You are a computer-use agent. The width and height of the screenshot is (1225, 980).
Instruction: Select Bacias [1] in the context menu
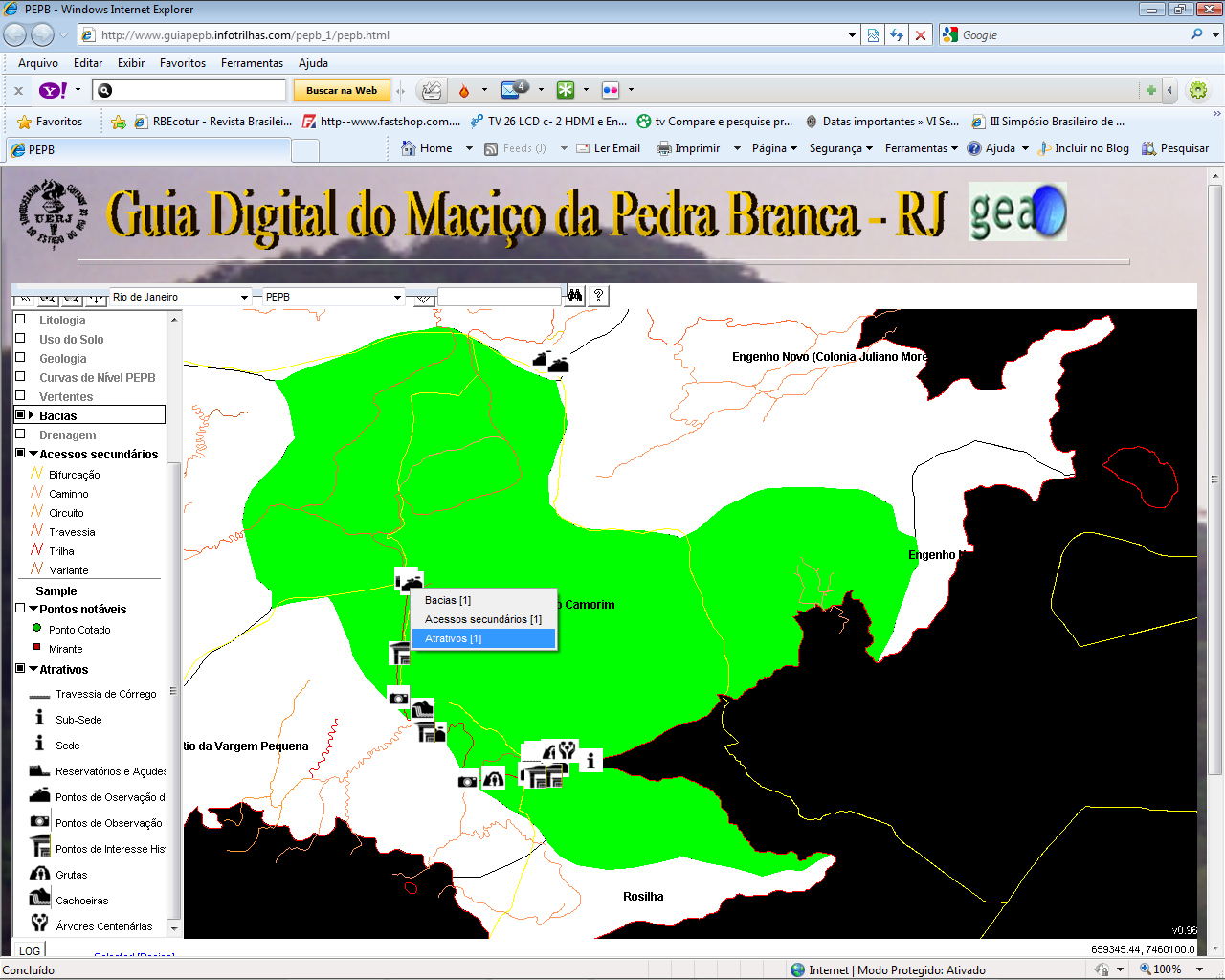[x=484, y=600]
